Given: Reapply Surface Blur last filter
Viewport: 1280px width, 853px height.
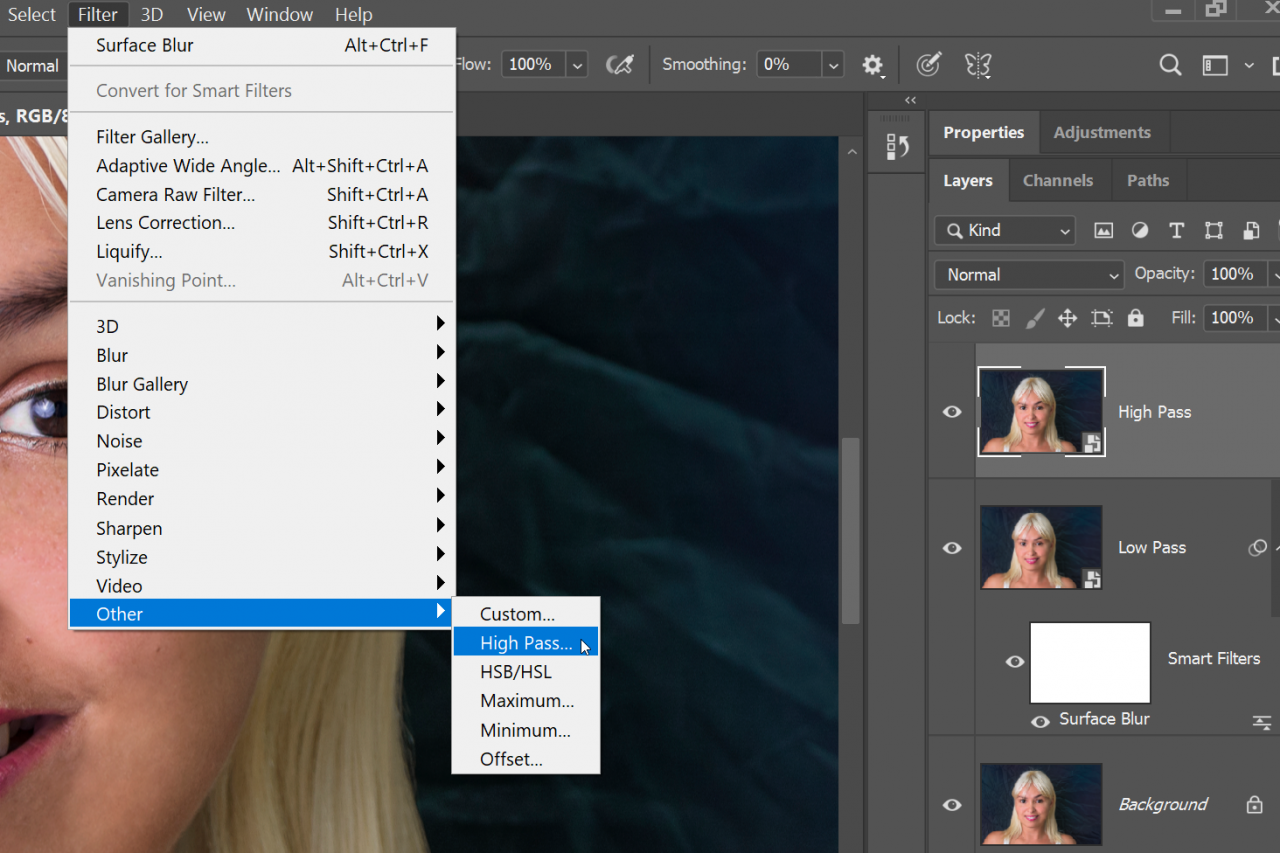Looking at the screenshot, I should pyautogui.click(x=262, y=45).
